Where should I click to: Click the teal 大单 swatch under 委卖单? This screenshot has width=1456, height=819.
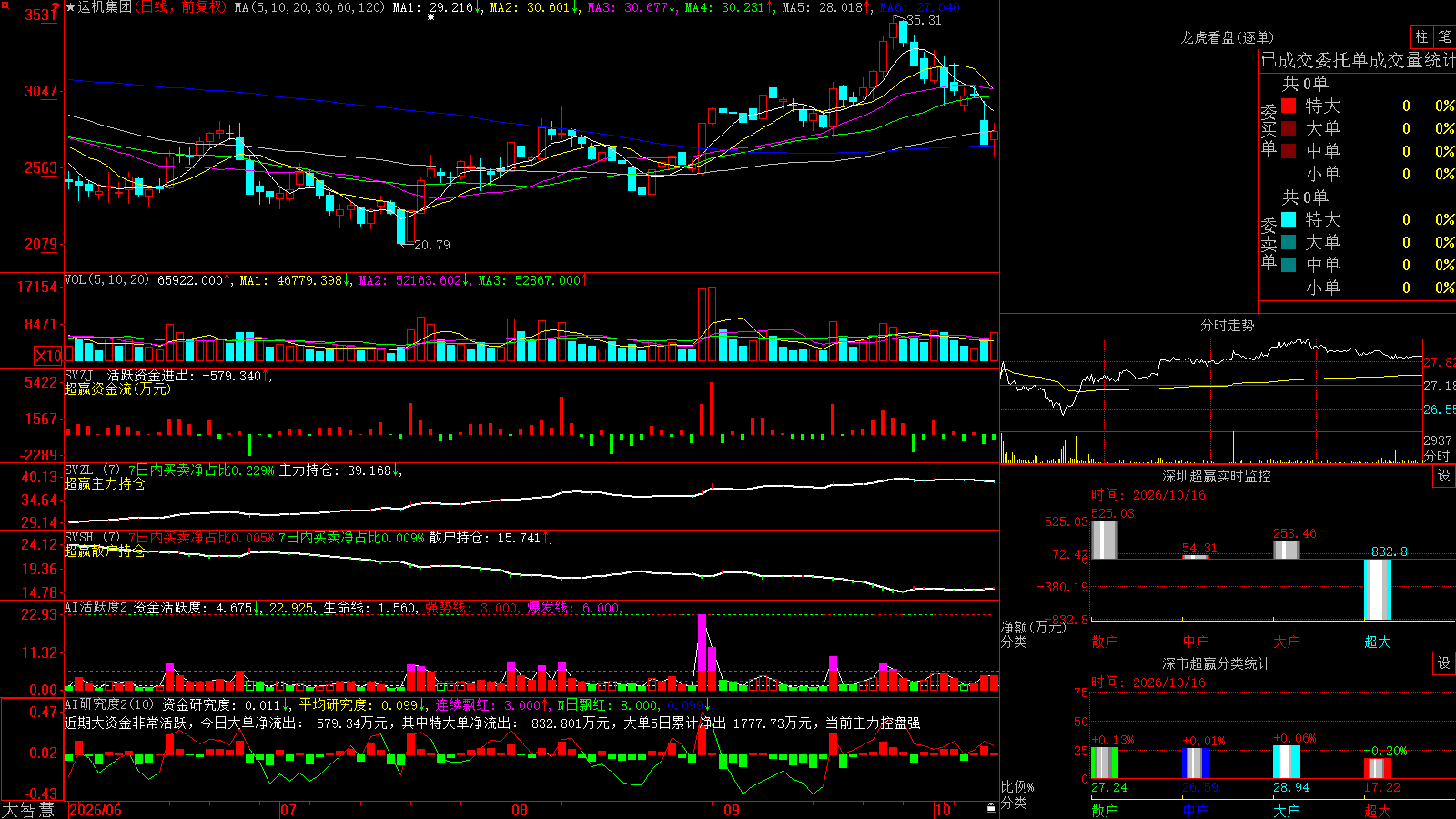1289,242
